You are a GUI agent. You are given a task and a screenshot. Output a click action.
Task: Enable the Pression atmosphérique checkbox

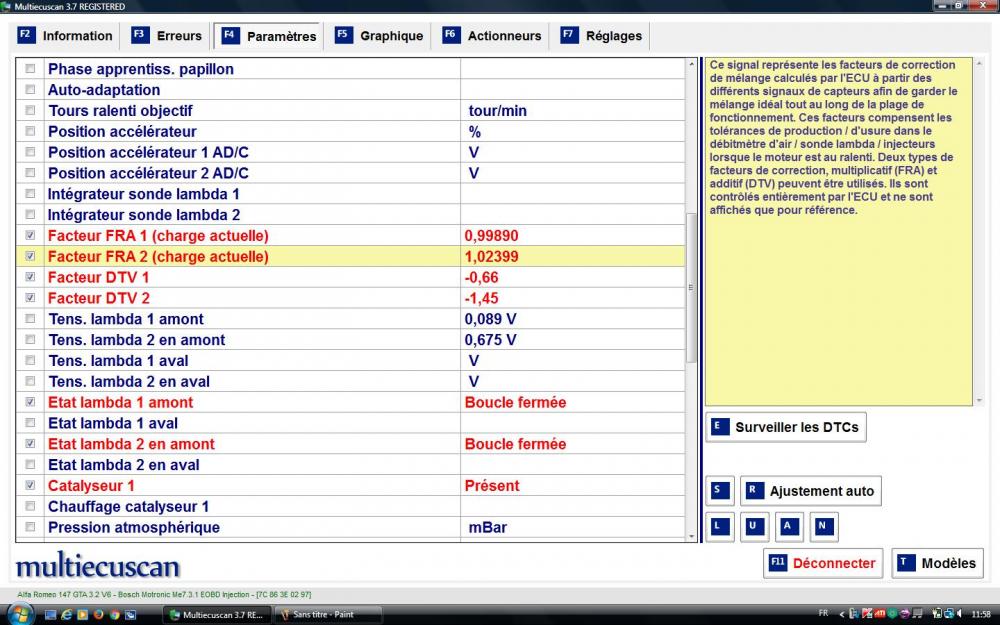[x=30, y=527]
